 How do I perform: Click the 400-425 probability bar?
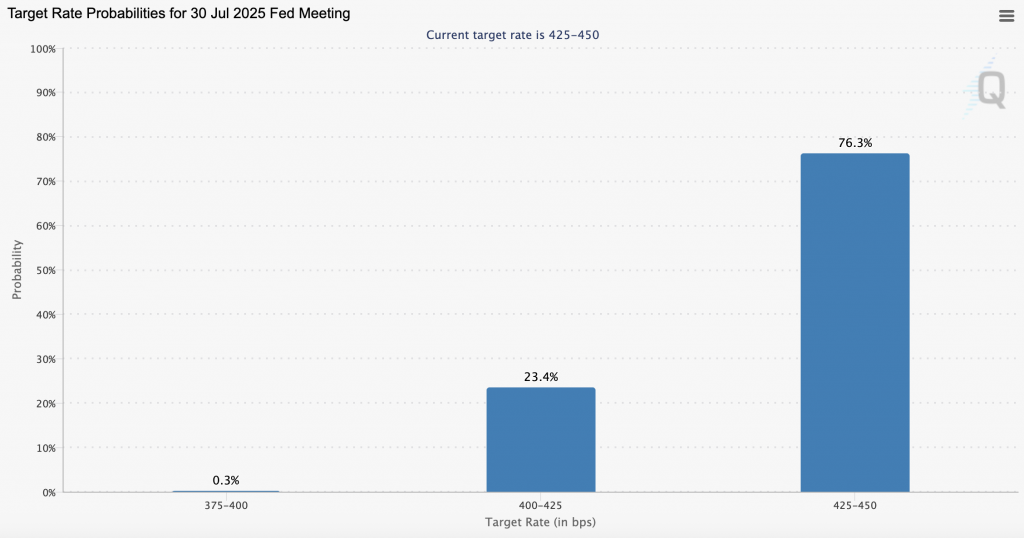540,439
